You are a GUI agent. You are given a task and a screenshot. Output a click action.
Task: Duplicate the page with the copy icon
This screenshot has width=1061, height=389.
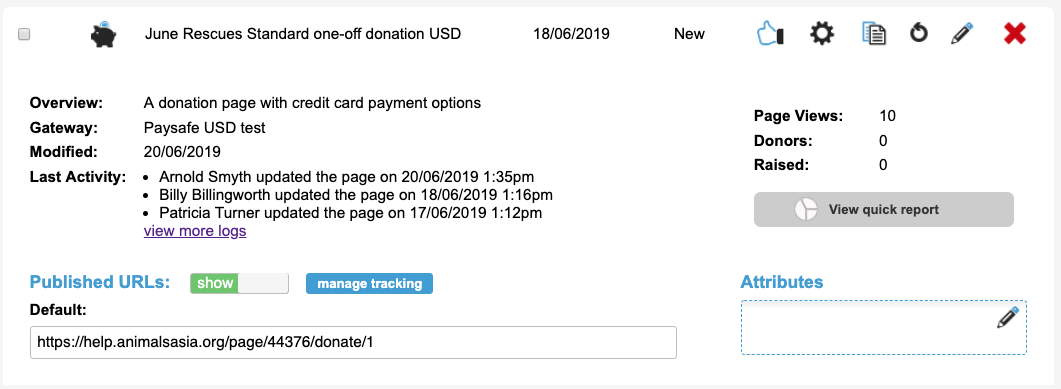coord(874,34)
